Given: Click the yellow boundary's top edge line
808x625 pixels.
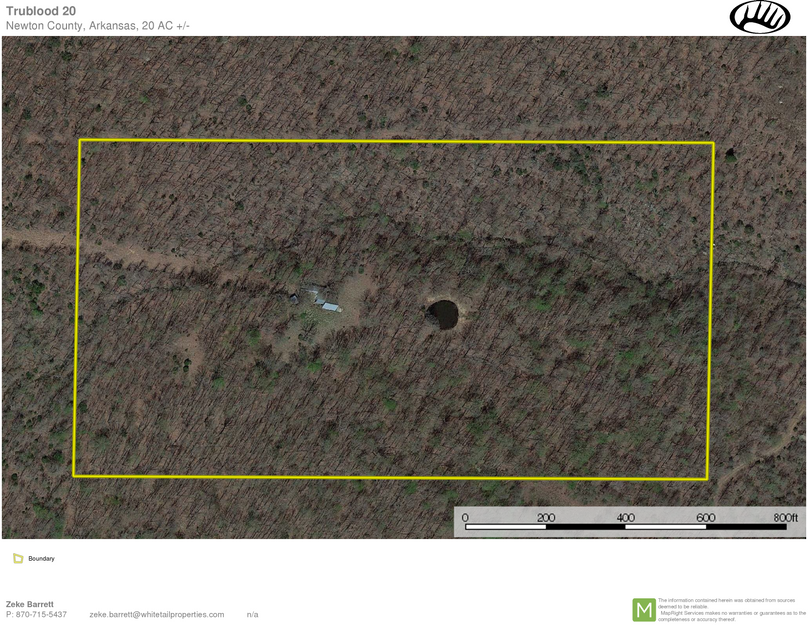Looking at the screenshot, I should 400,141.
